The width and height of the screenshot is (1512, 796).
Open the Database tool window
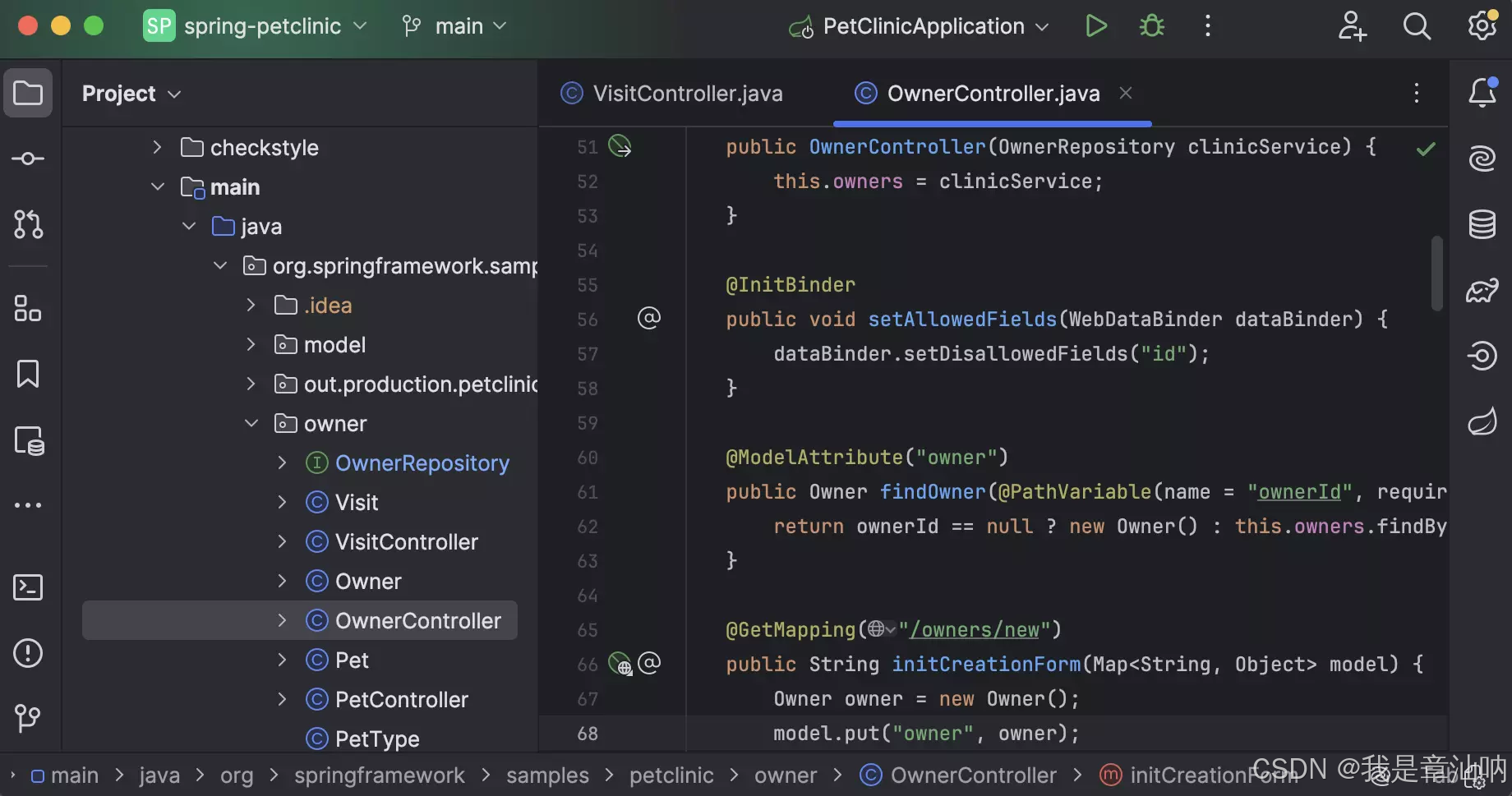(1482, 223)
